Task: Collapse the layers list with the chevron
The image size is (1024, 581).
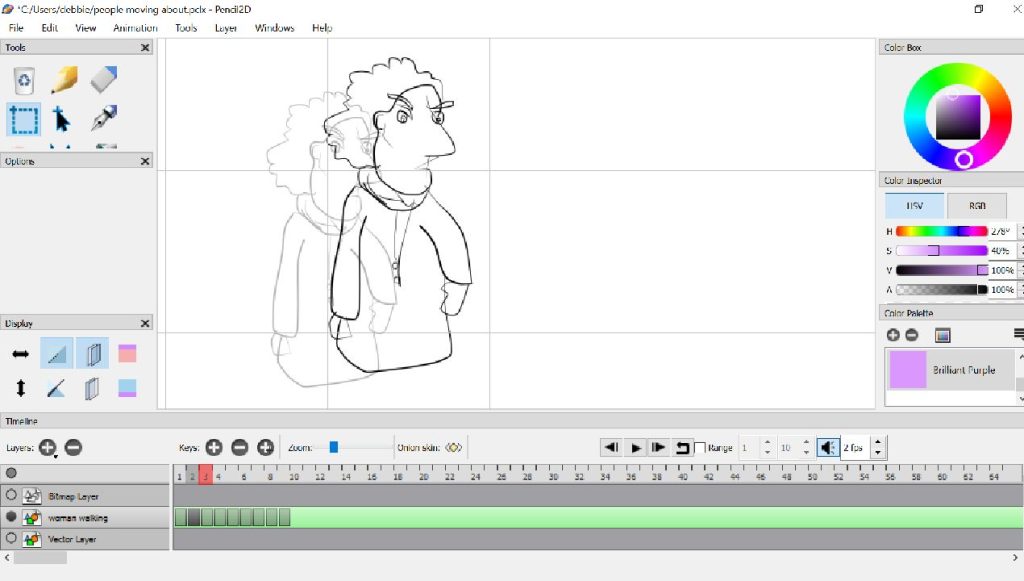Action: tap(8, 556)
